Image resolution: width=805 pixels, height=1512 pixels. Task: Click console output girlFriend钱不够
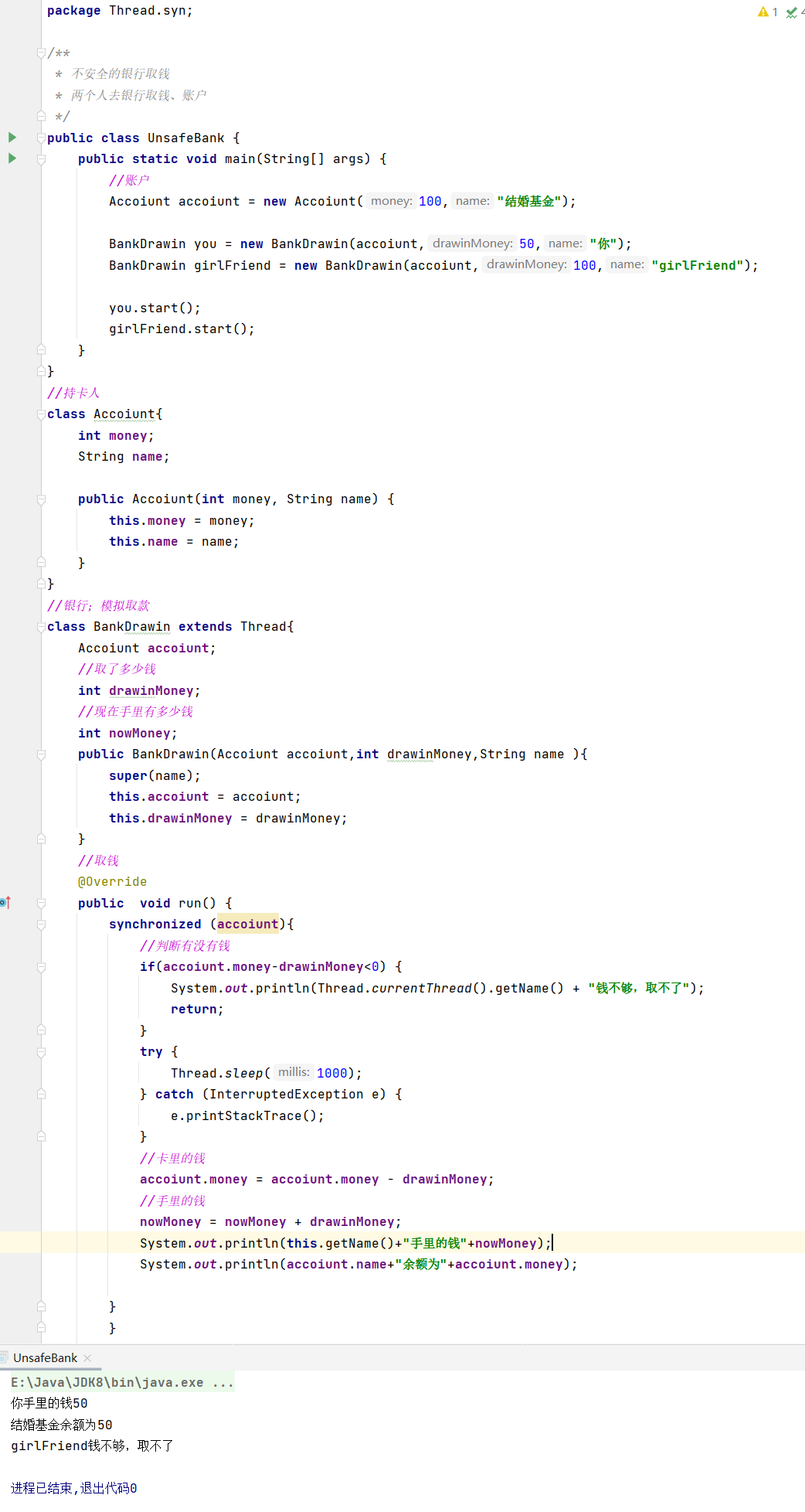pyautogui.click(x=92, y=1446)
